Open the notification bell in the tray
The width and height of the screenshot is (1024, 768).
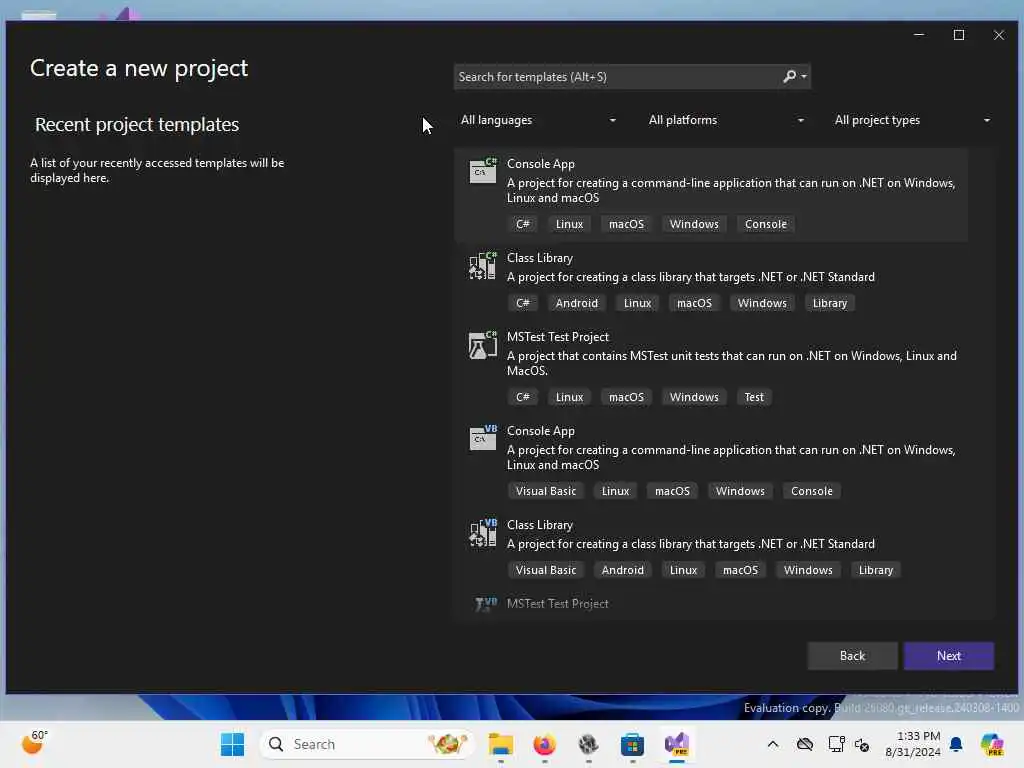pos(956,744)
